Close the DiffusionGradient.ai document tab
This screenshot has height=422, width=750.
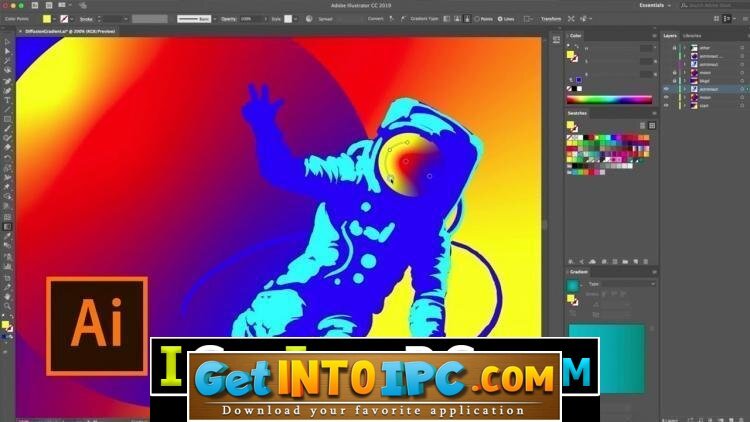(20, 31)
